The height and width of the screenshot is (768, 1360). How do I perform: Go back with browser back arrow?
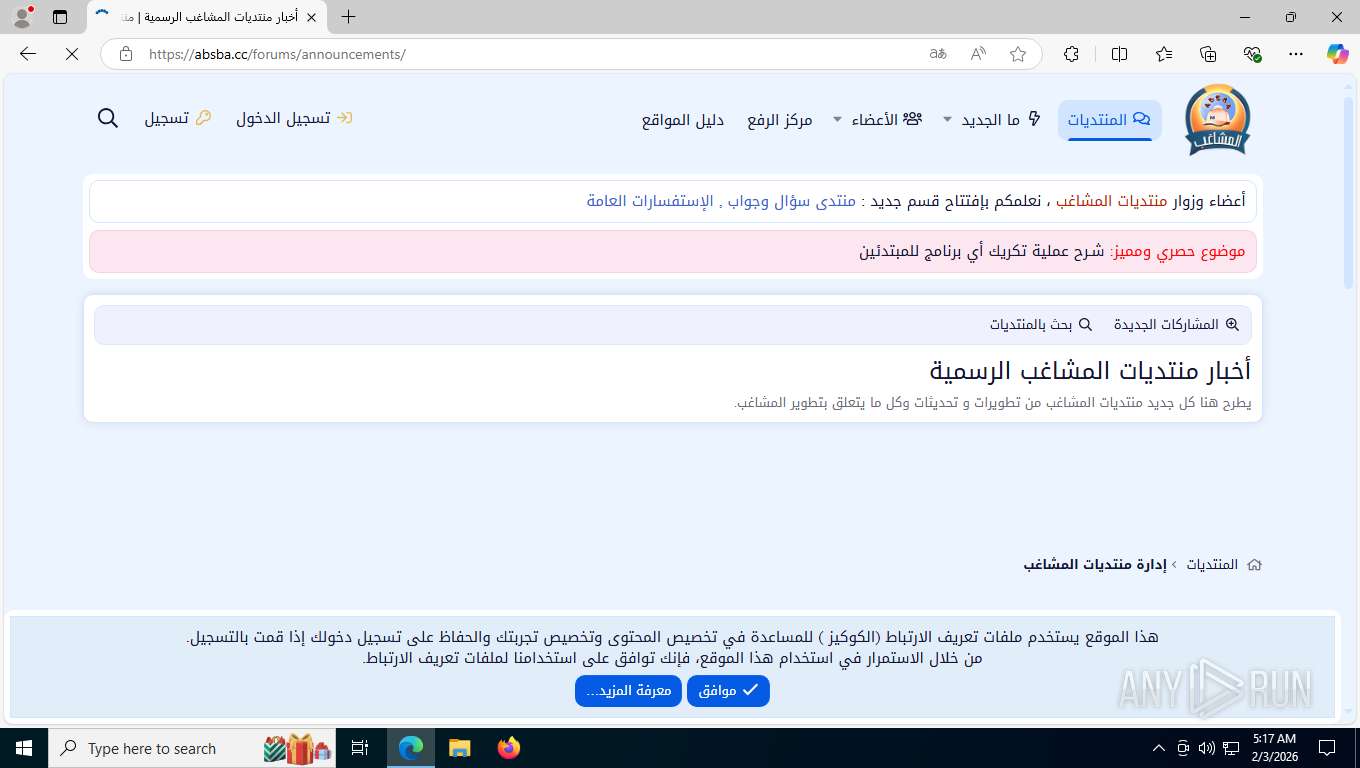28,54
